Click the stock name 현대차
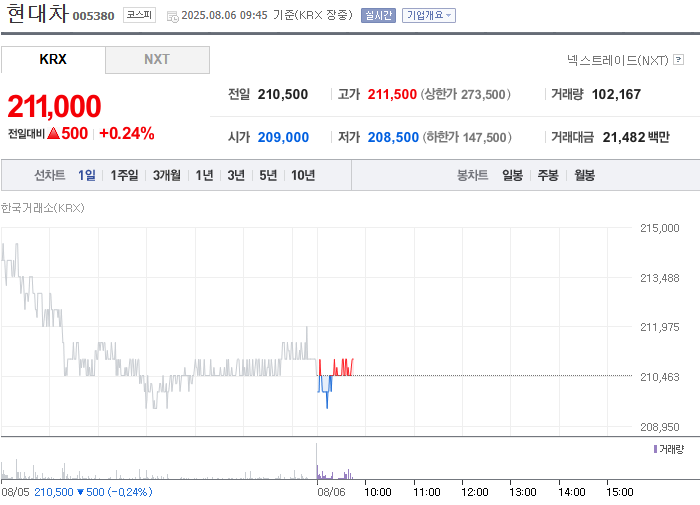This screenshot has width=700, height=505. [38, 13]
